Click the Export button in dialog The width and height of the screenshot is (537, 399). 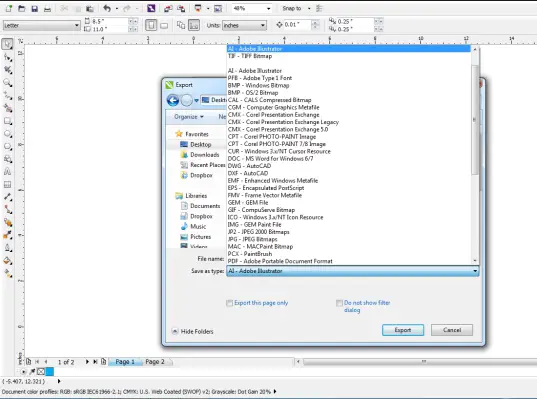point(403,330)
